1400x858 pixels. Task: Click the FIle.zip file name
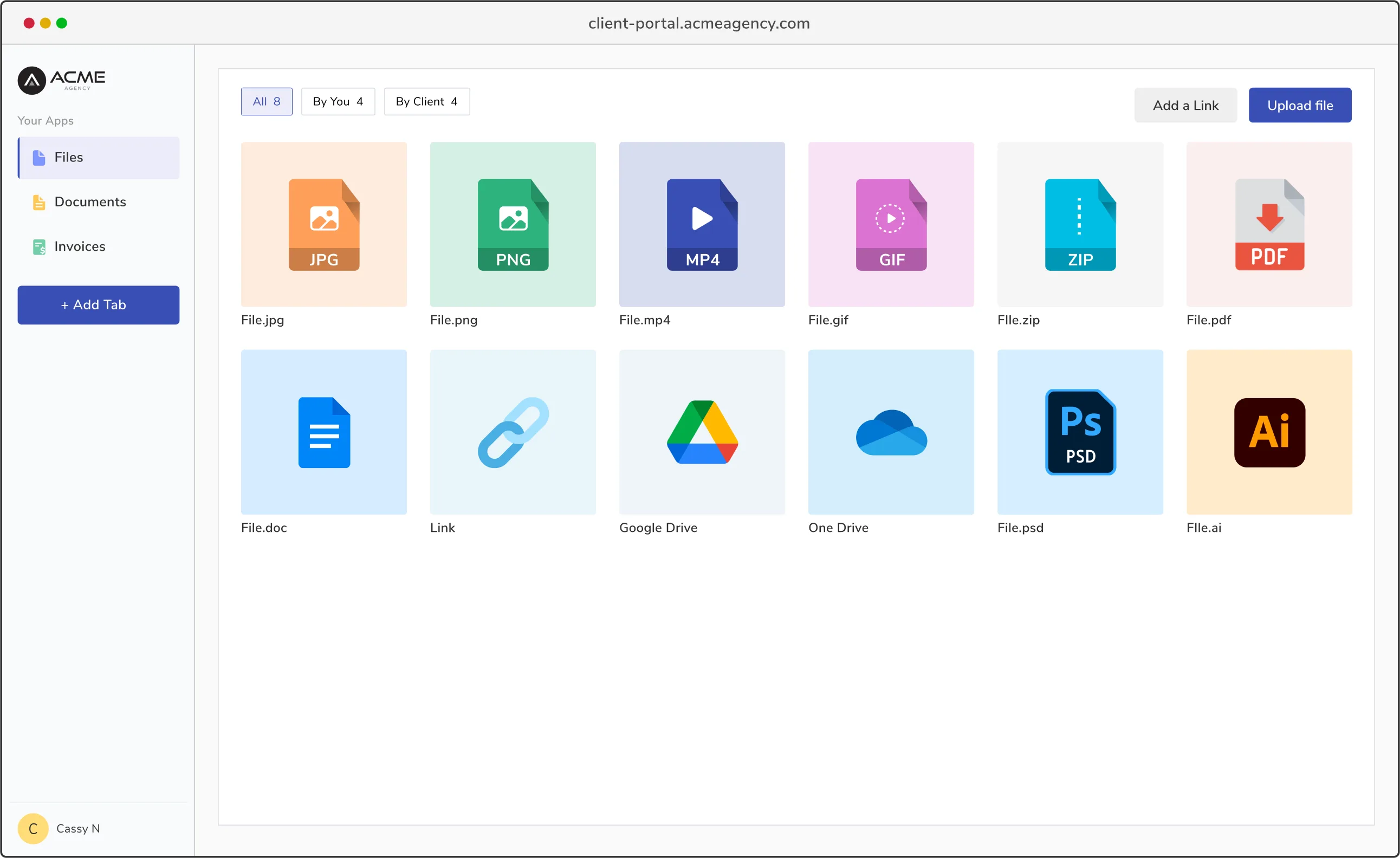coord(1019,320)
